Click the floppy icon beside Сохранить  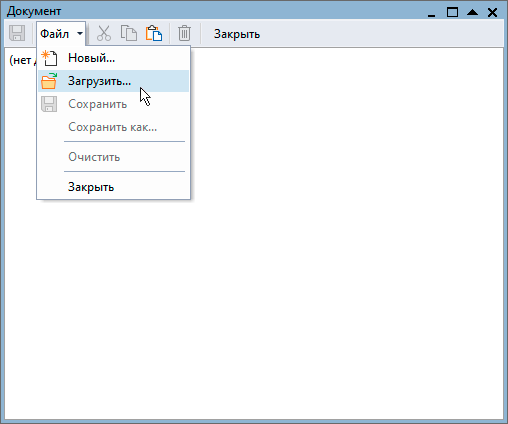tap(49, 104)
